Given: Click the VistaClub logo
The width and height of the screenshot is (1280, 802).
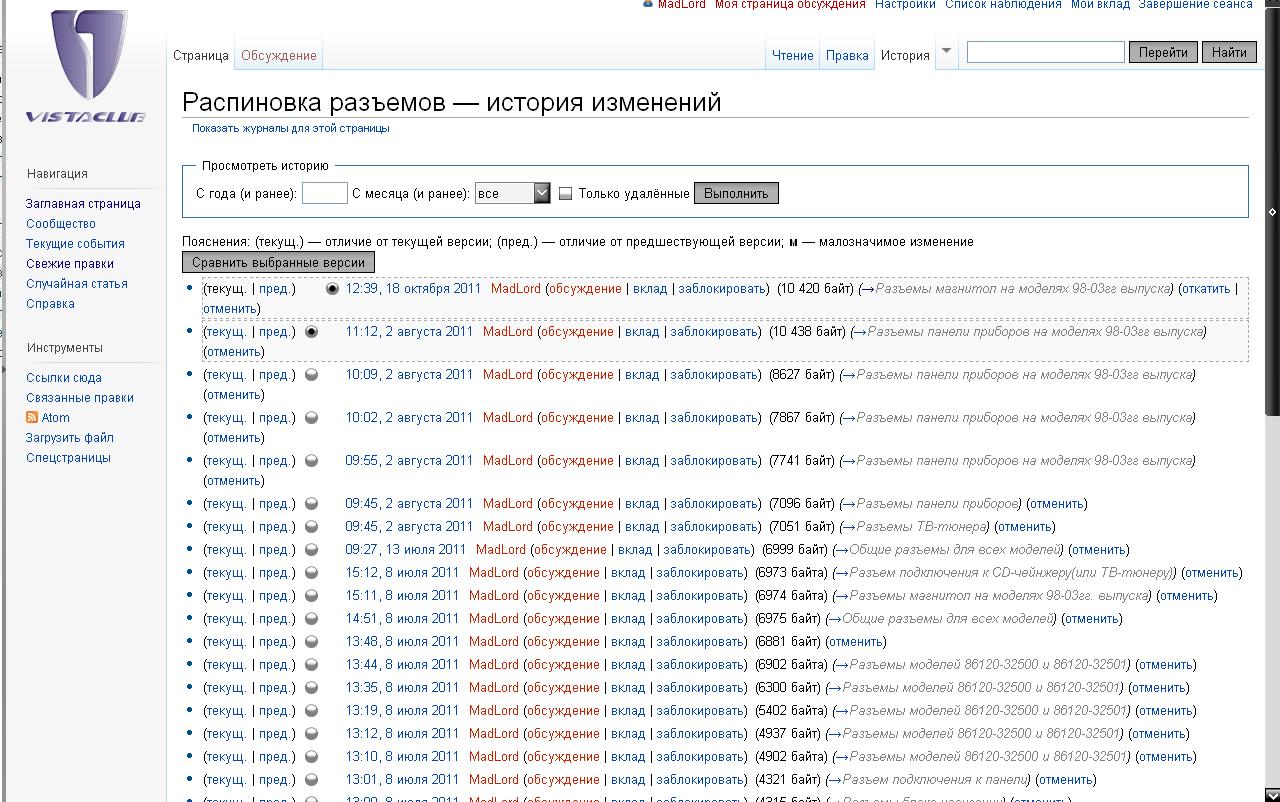Looking at the screenshot, I should pyautogui.click(x=86, y=66).
